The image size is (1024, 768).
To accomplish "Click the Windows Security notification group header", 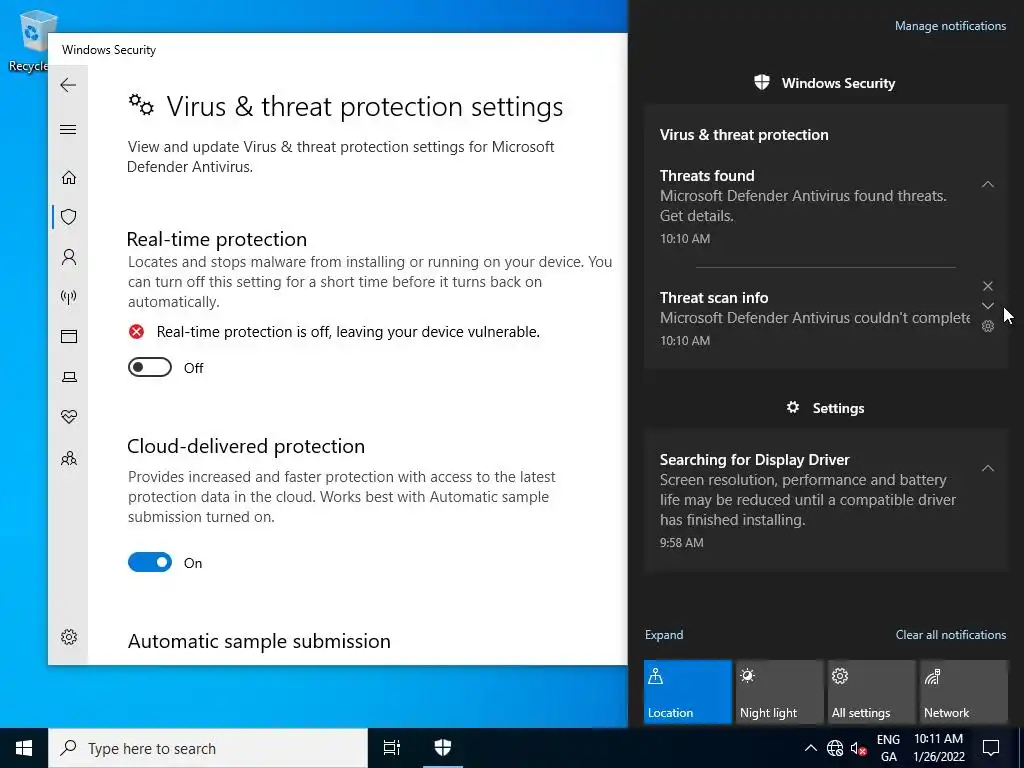I will [x=825, y=83].
